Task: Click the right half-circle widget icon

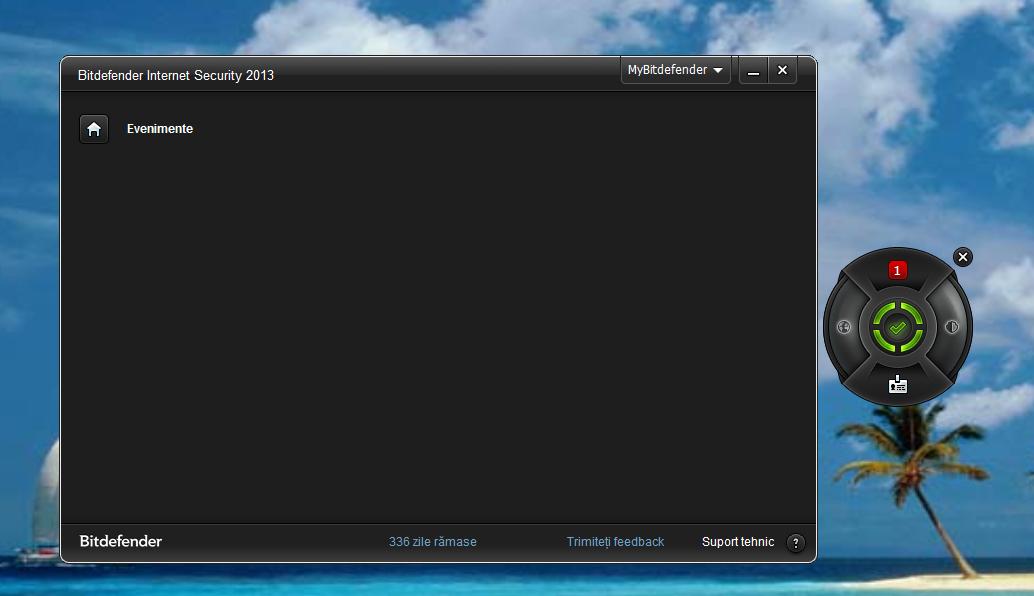Action: click(952, 327)
